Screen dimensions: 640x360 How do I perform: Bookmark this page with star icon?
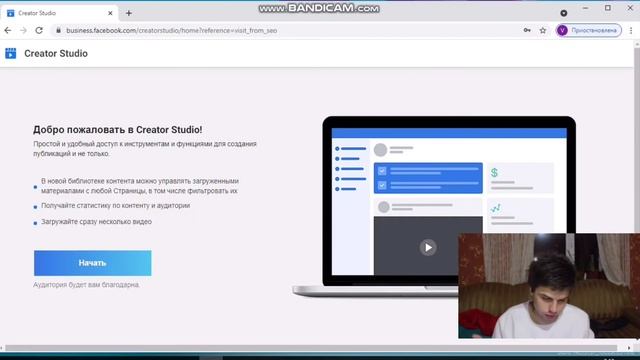click(543, 30)
